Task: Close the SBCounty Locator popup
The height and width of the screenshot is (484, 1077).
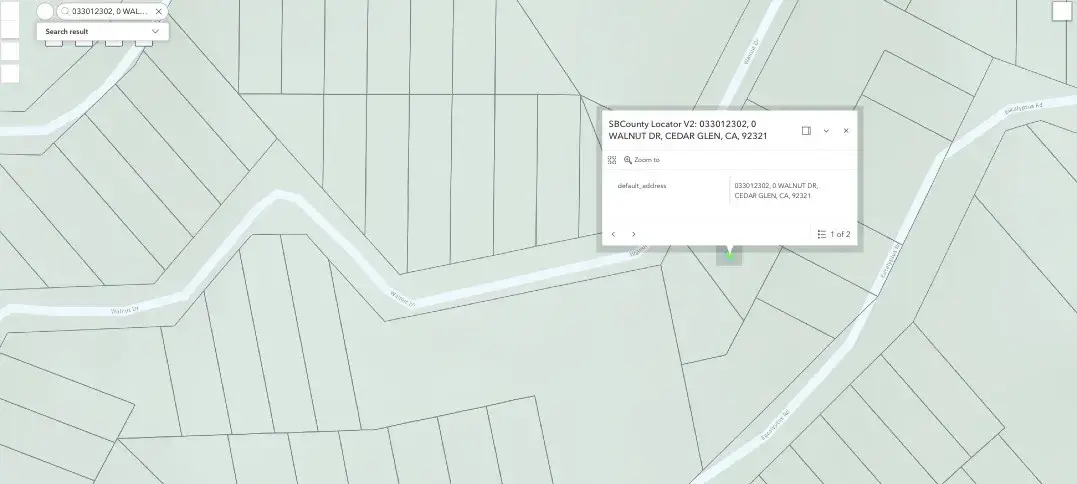Action: [846, 130]
